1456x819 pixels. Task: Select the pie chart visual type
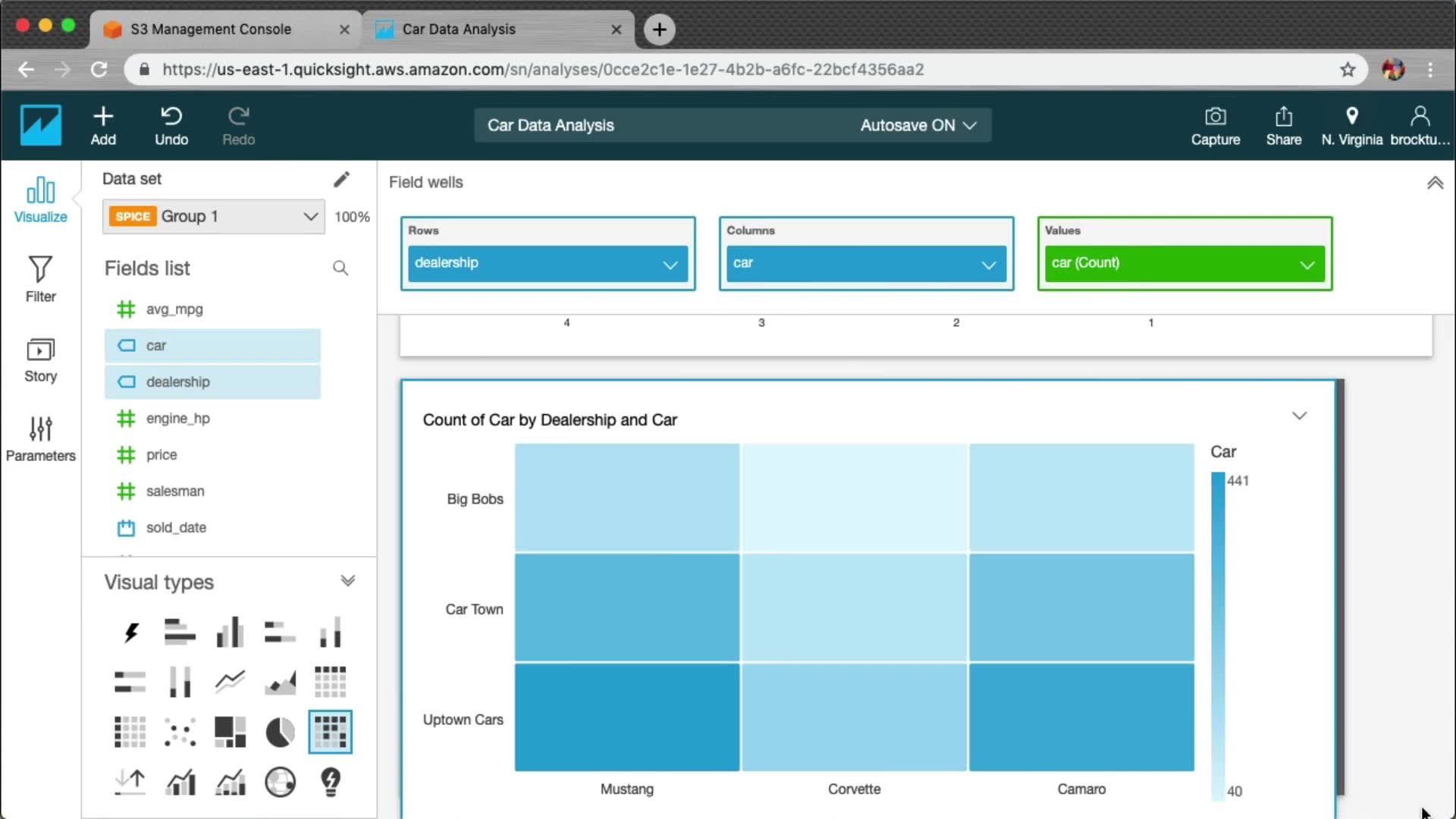pos(280,733)
